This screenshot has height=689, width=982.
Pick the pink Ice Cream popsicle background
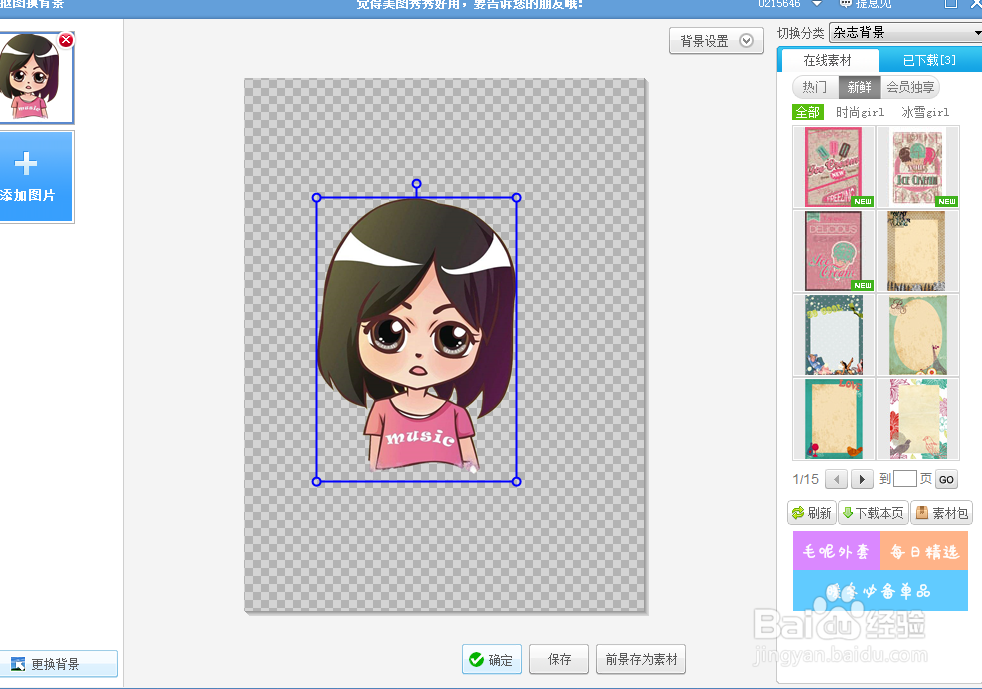834,167
